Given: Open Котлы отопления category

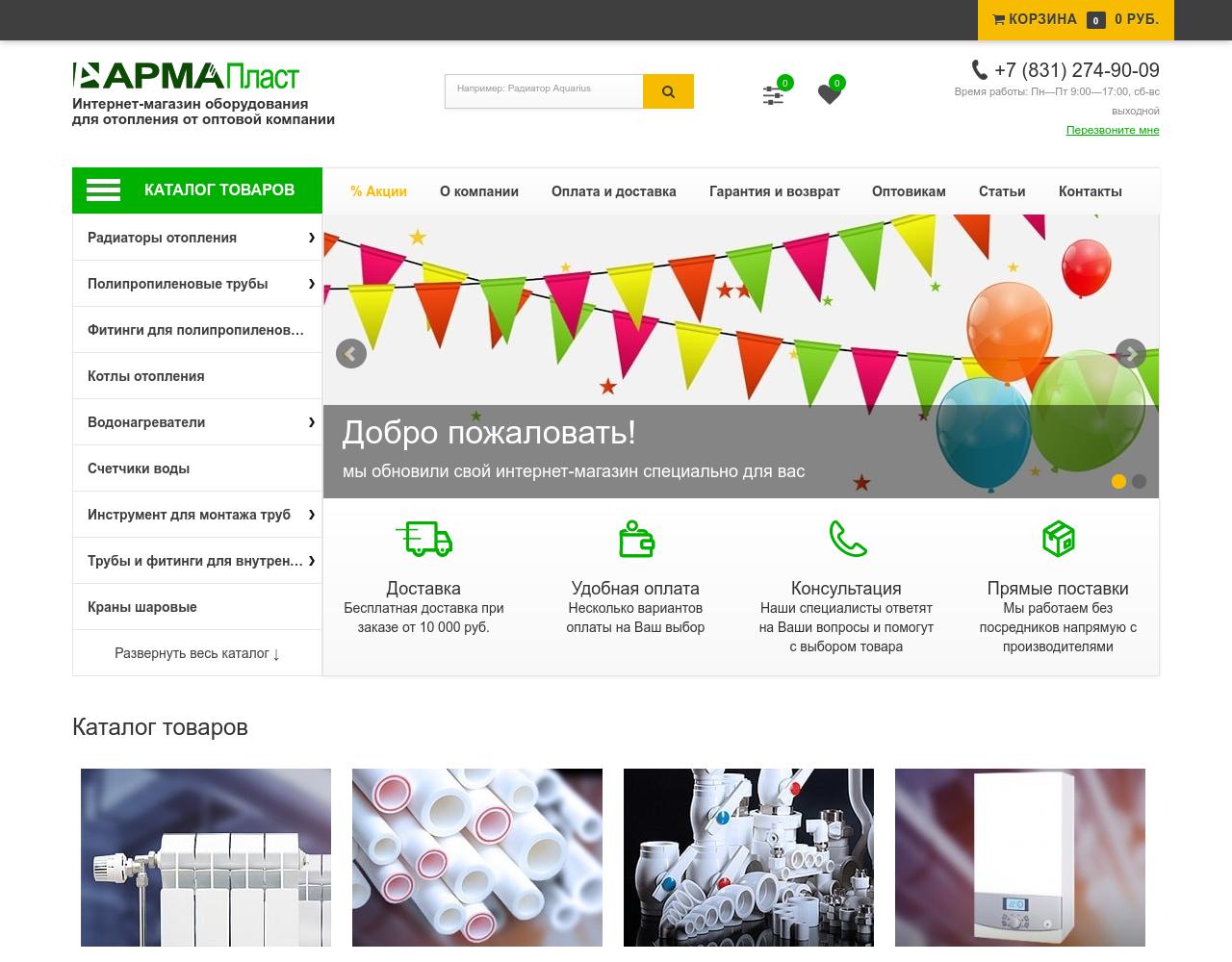Looking at the screenshot, I should click(197, 376).
